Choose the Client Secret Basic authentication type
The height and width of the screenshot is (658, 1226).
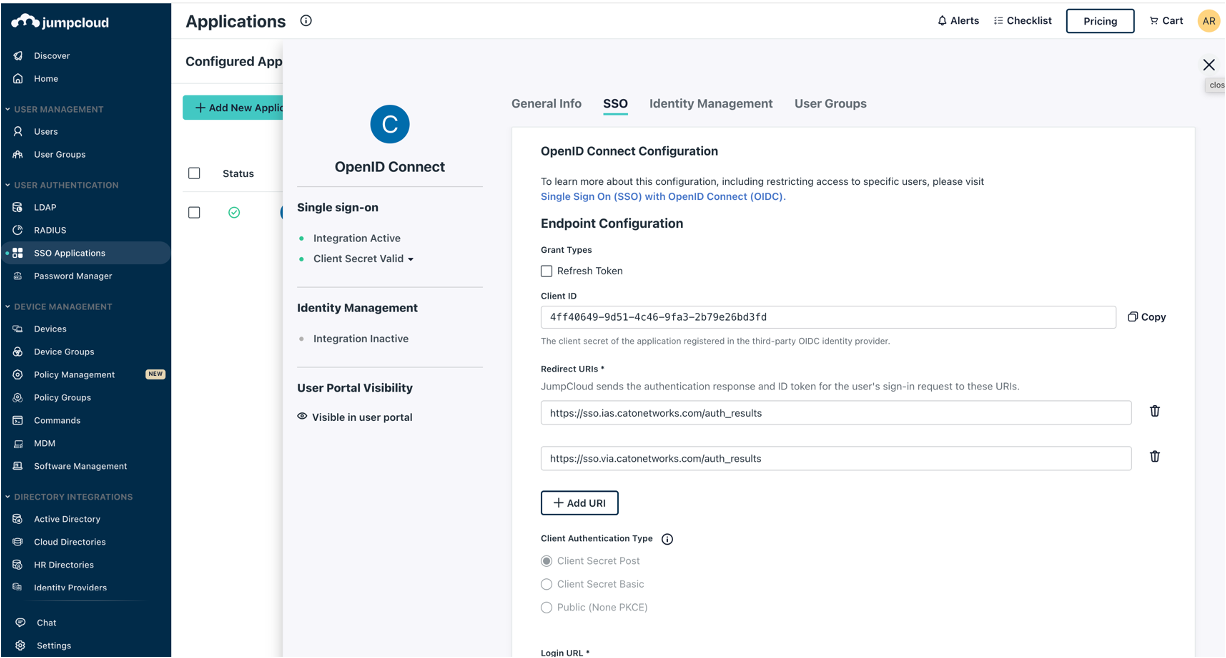(546, 584)
